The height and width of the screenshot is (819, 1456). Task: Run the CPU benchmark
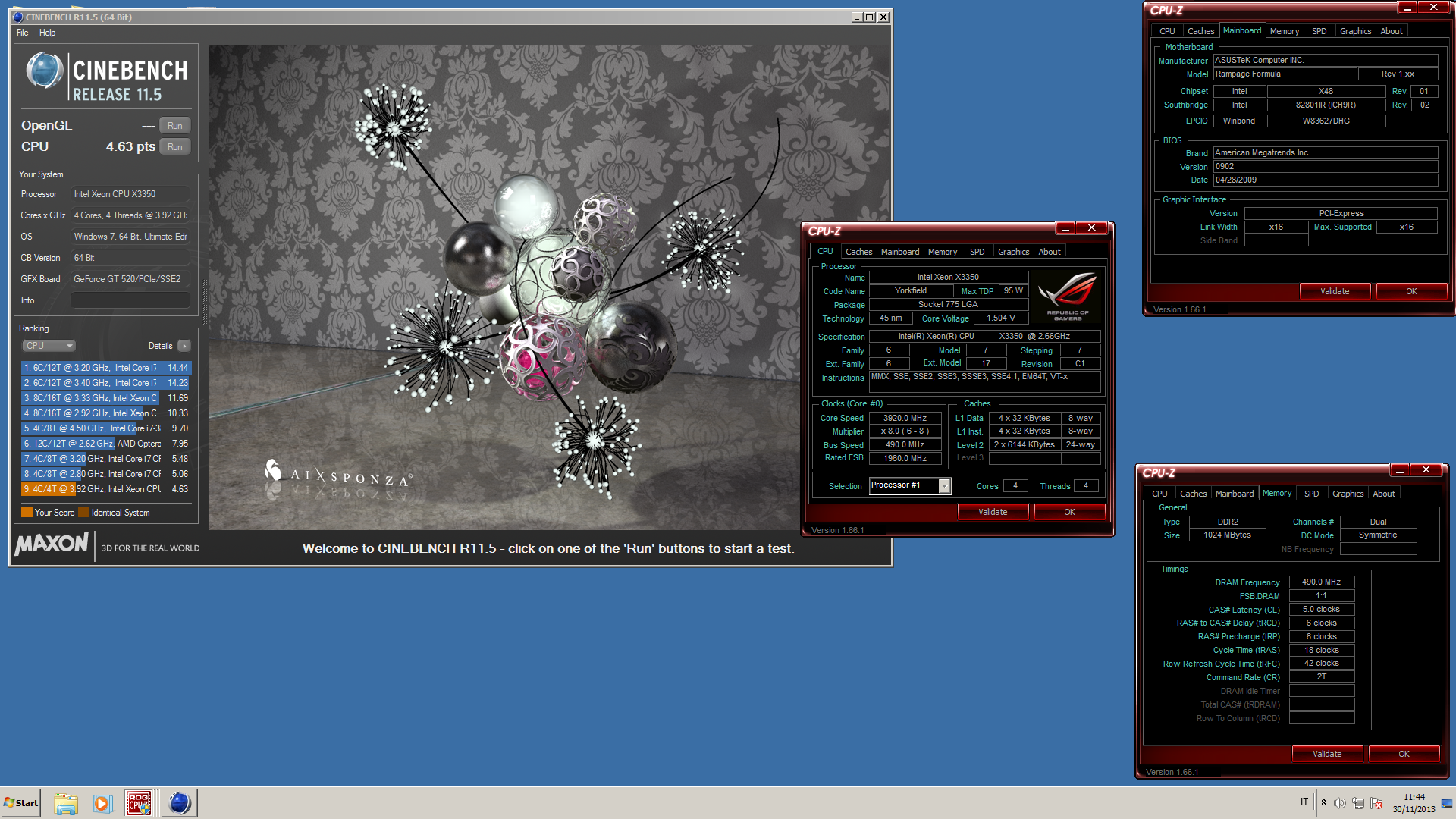coord(175,147)
